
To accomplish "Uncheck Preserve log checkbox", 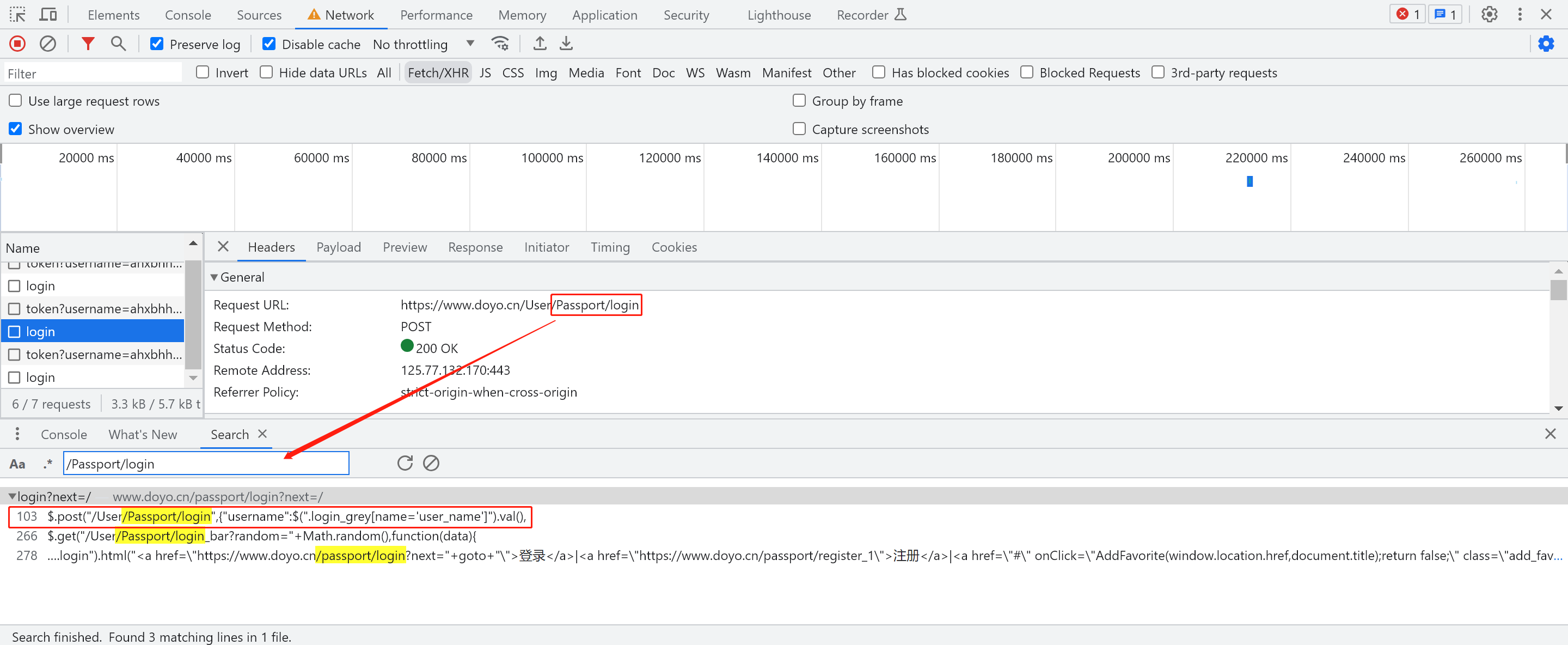I will tap(157, 44).
